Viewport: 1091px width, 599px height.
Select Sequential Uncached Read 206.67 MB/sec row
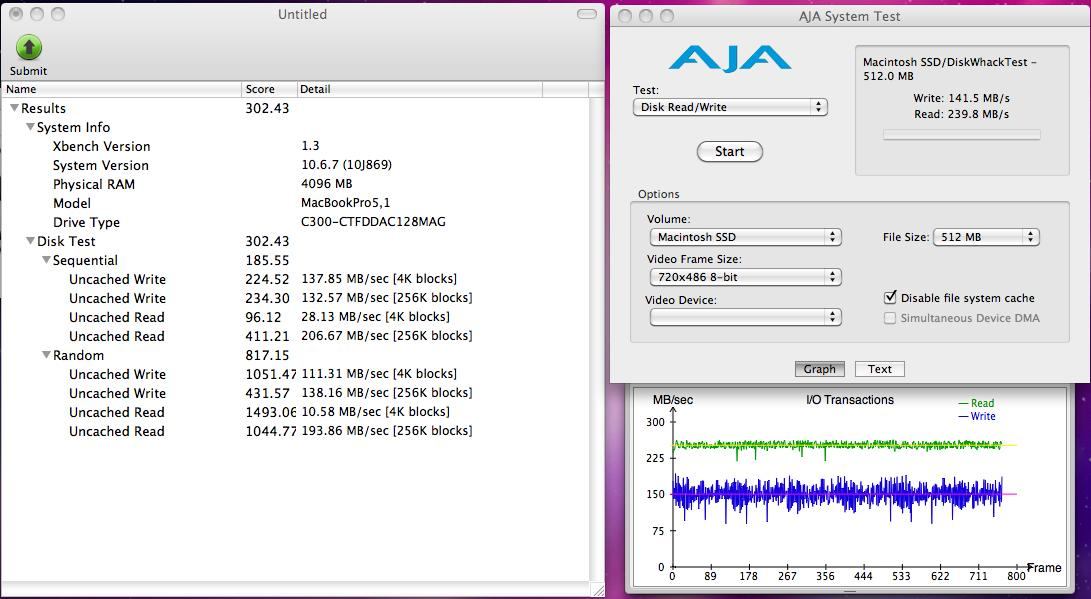click(295, 336)
